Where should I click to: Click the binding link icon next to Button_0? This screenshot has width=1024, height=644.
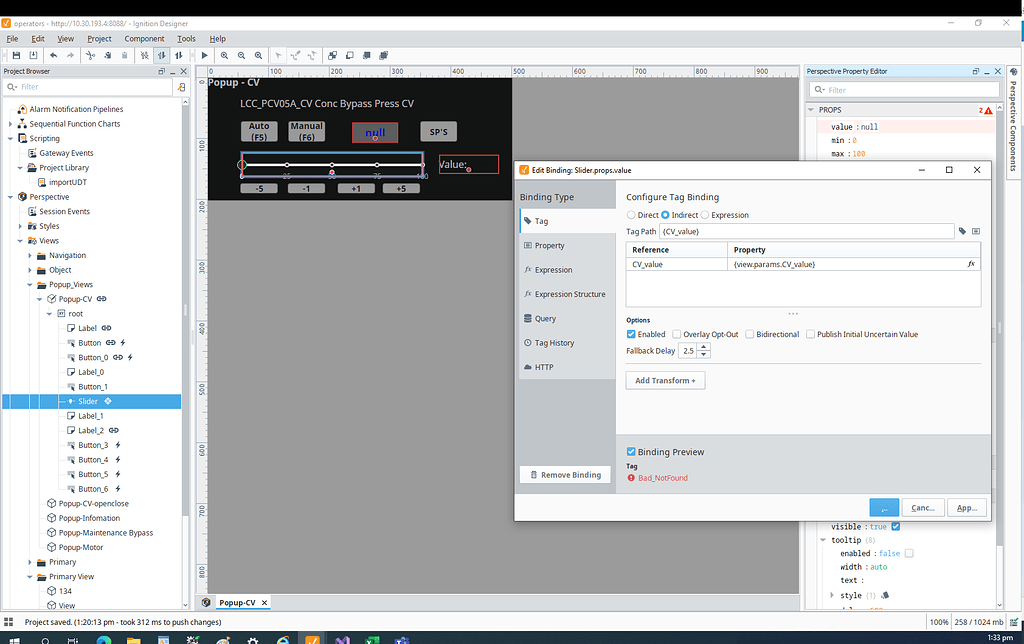(118, 357)
